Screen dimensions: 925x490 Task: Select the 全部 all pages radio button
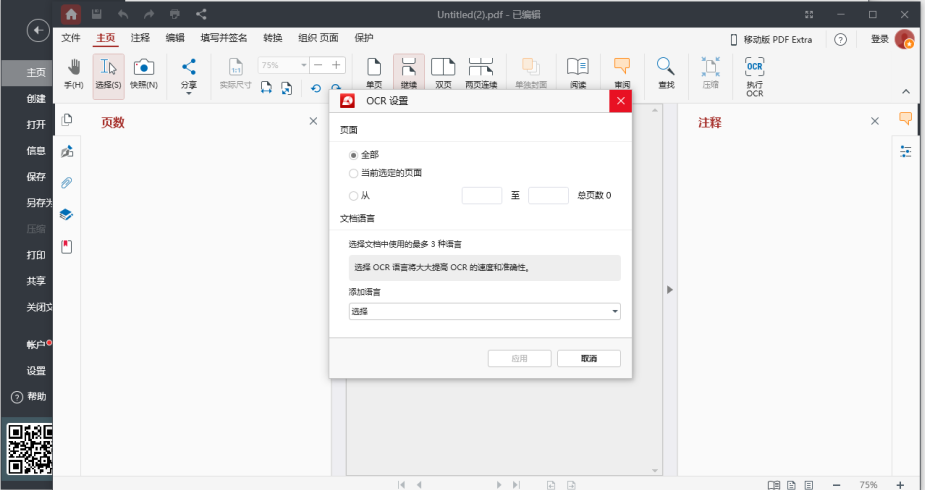353,155
